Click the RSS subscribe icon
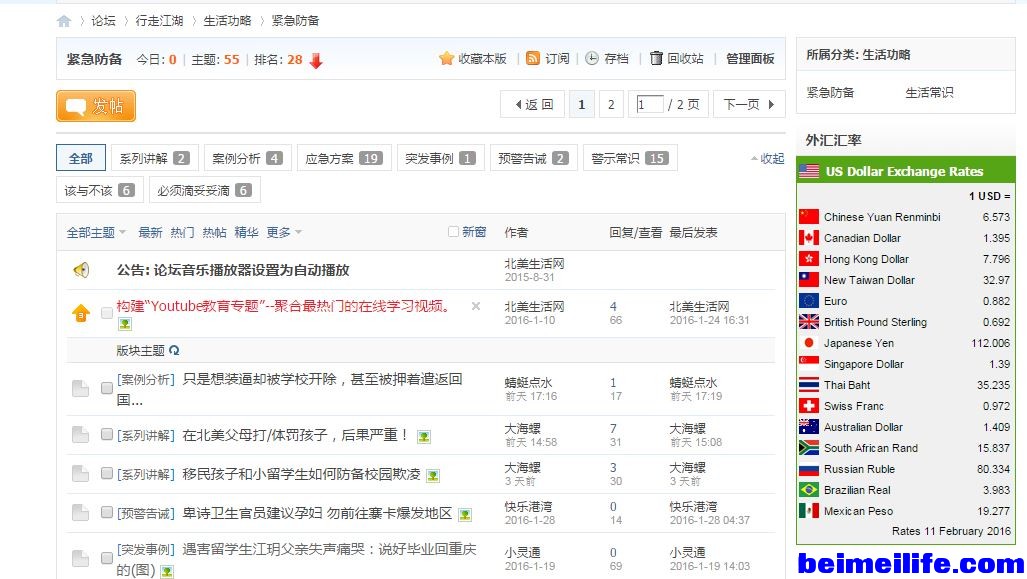This screenshot has height=579, width=1027. (x=533, y=59)
